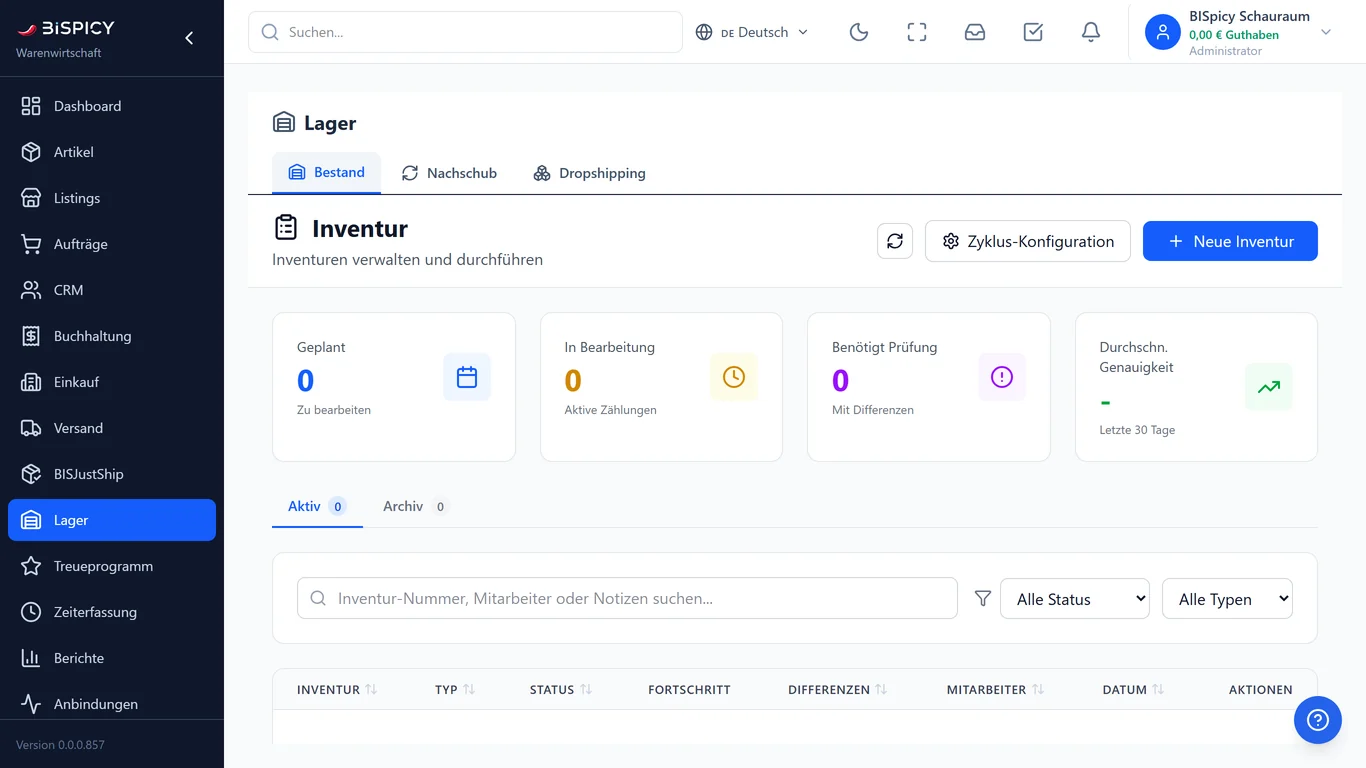This screenshot has width=1366, height=768.
Task: Sort by the STATUS column
Action: (561, 690)
